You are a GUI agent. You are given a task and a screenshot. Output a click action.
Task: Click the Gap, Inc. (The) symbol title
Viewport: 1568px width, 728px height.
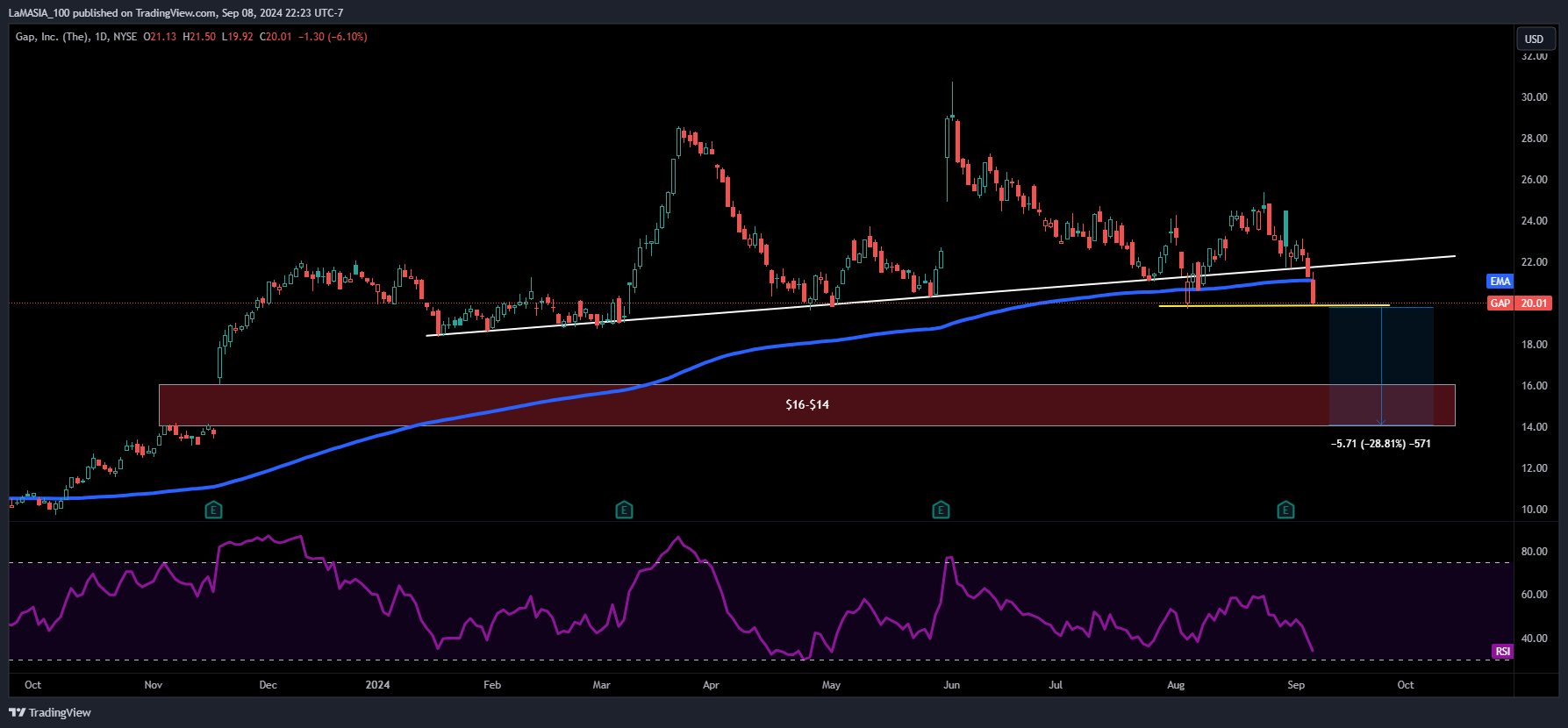pos(52,37)
